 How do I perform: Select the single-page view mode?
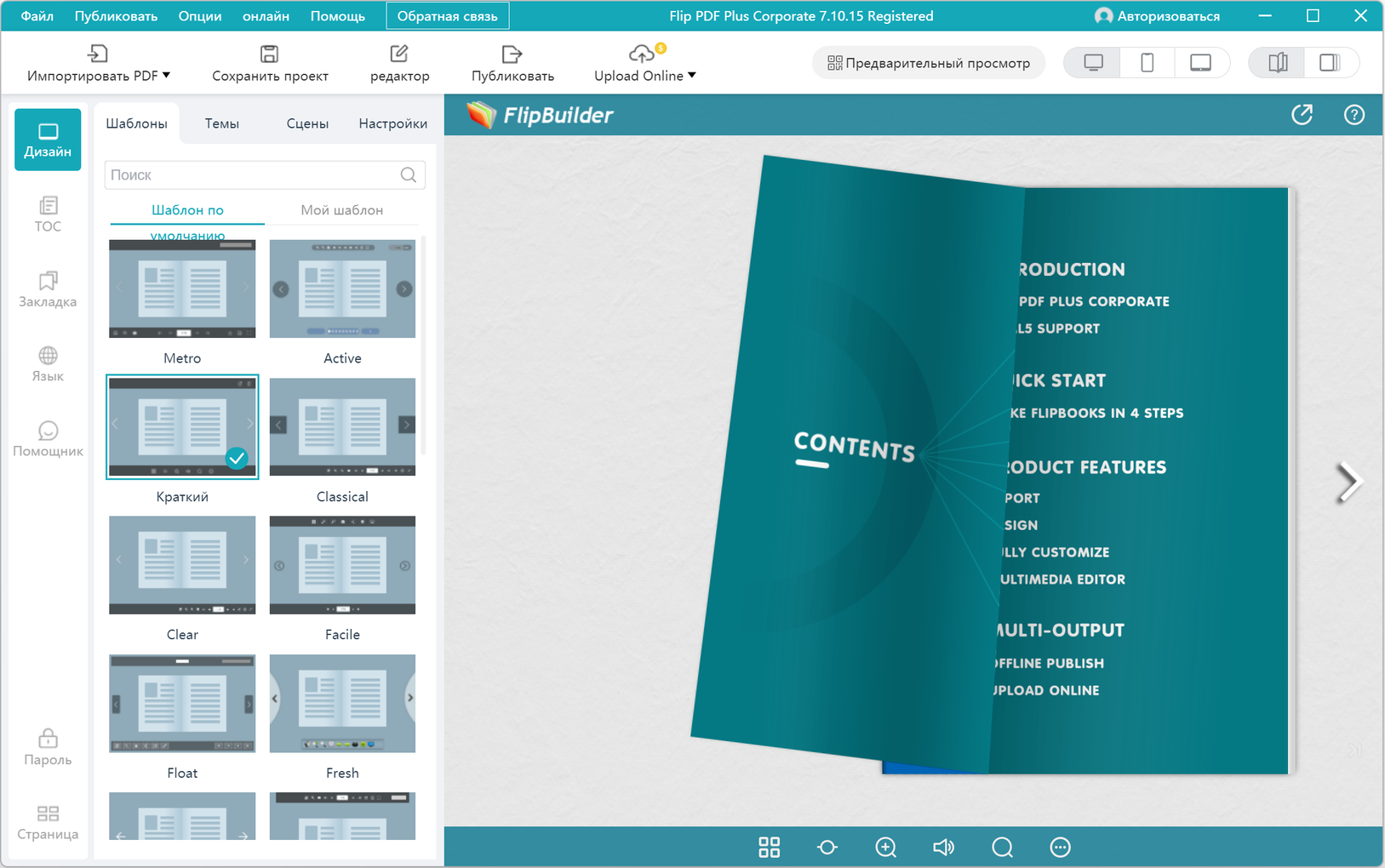[x=1330, y=63]
